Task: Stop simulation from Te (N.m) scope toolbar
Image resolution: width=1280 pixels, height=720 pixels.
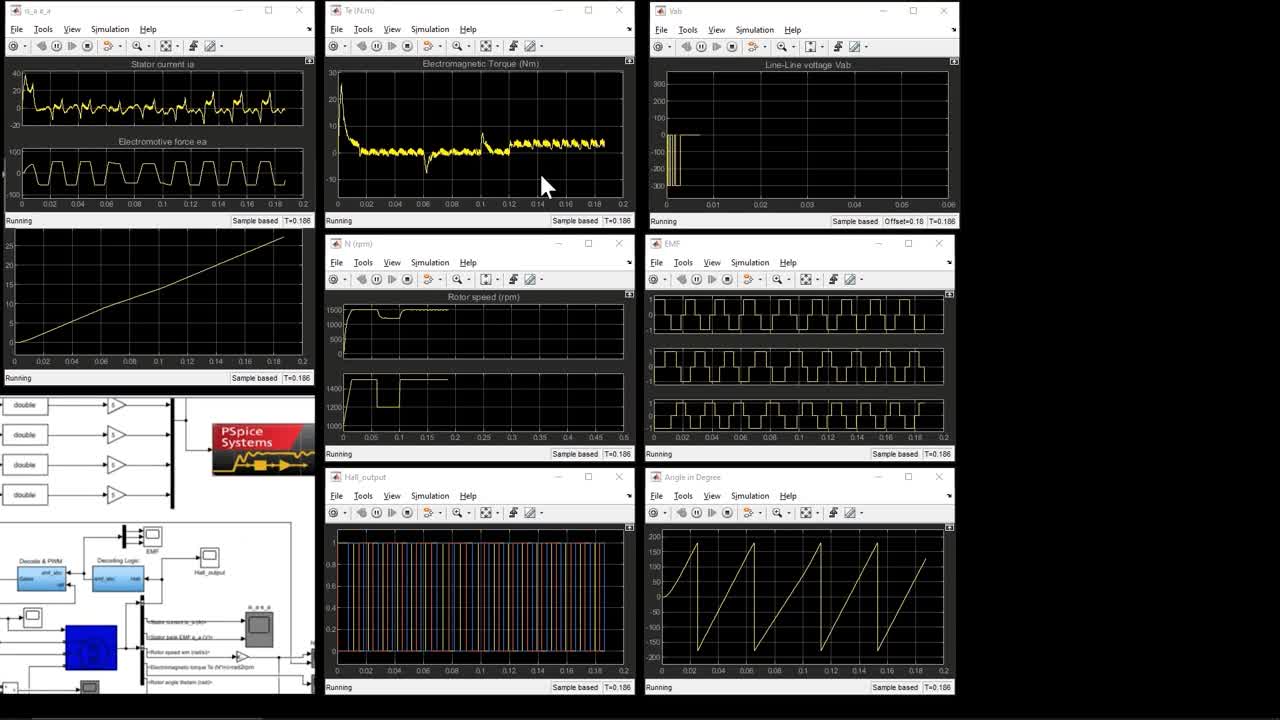Action: 407,46
